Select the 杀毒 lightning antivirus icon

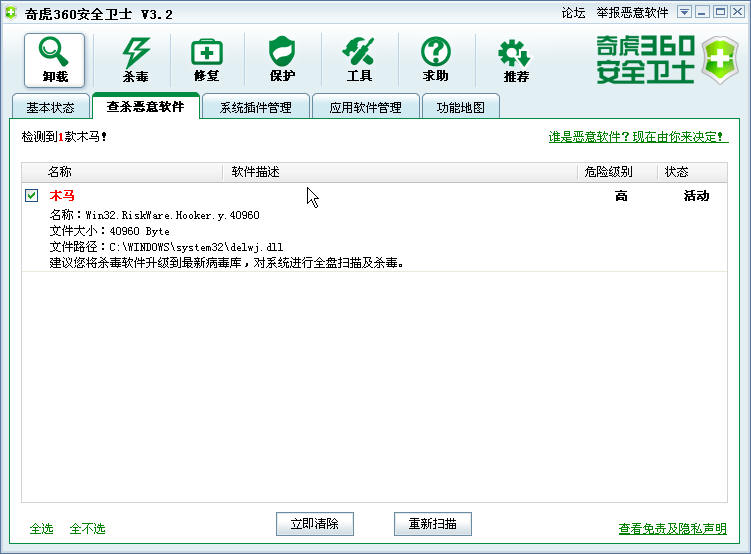[x=136, y=60]
